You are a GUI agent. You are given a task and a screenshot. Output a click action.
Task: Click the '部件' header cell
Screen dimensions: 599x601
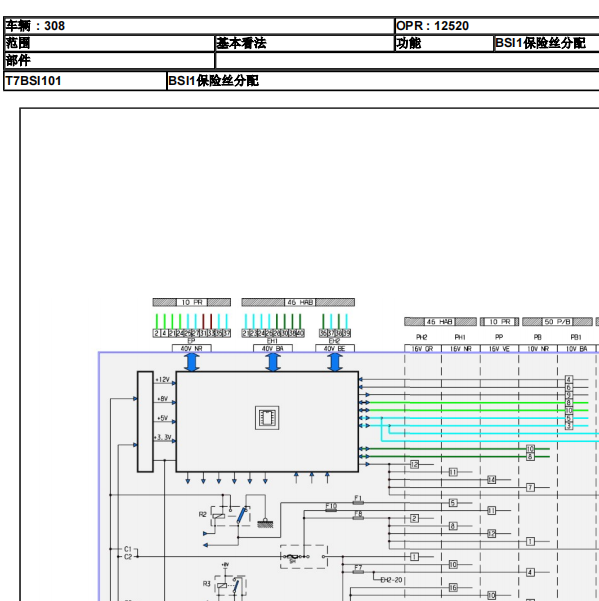point(109,60)
